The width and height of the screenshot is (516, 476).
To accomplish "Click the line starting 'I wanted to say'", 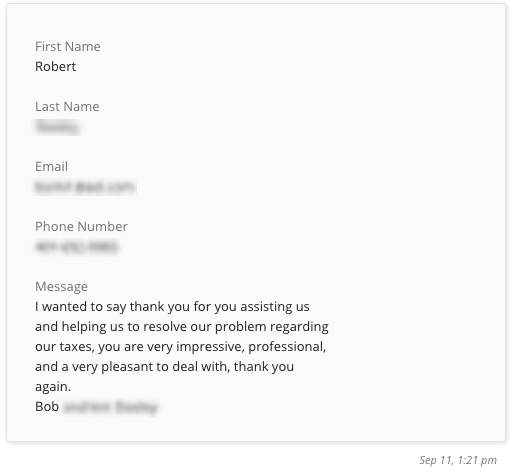I will coord(172,306).
